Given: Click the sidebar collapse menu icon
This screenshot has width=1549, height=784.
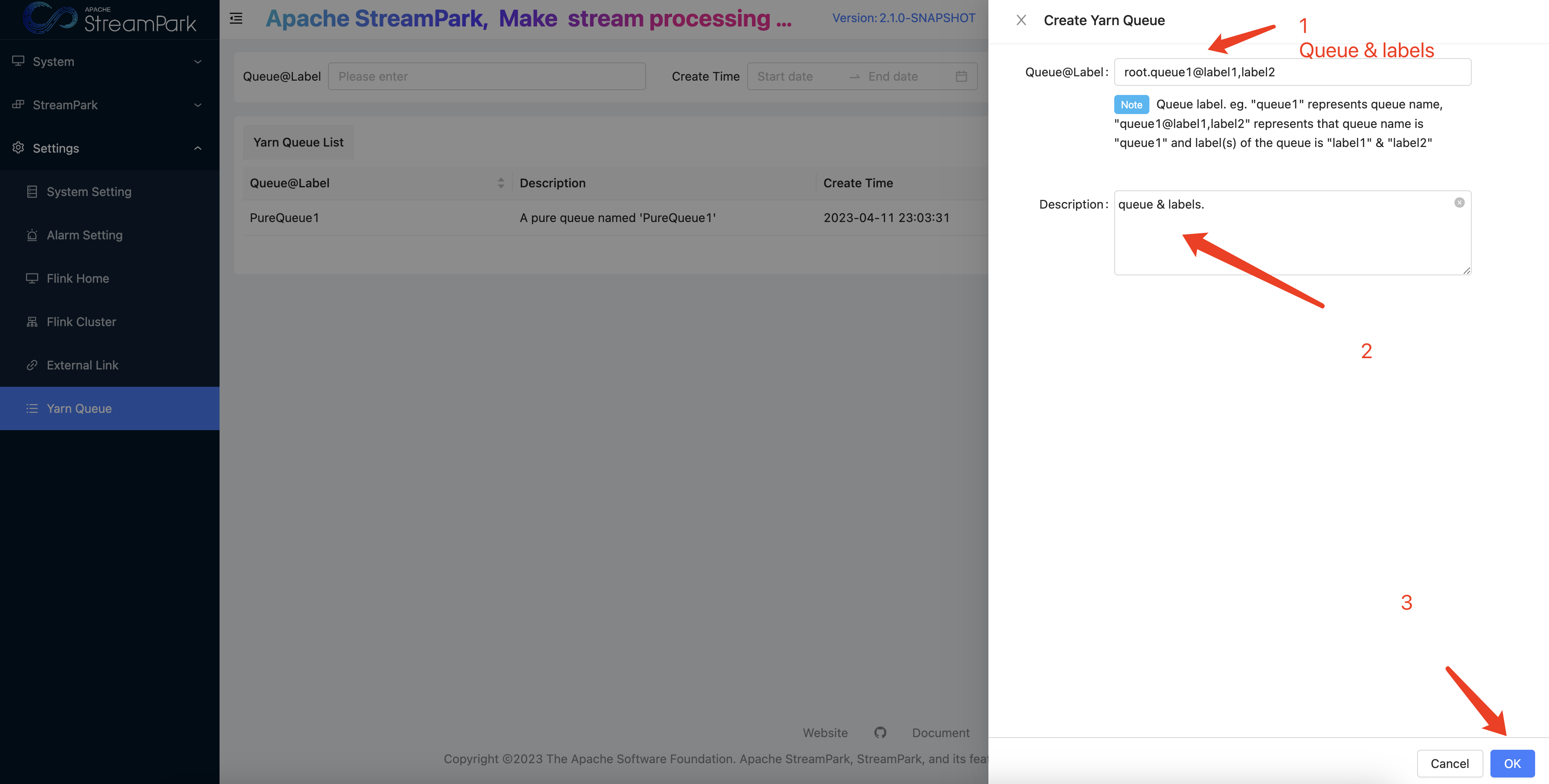Looking at the screenshot, I should pyautogui.click(x=236, y=19).
